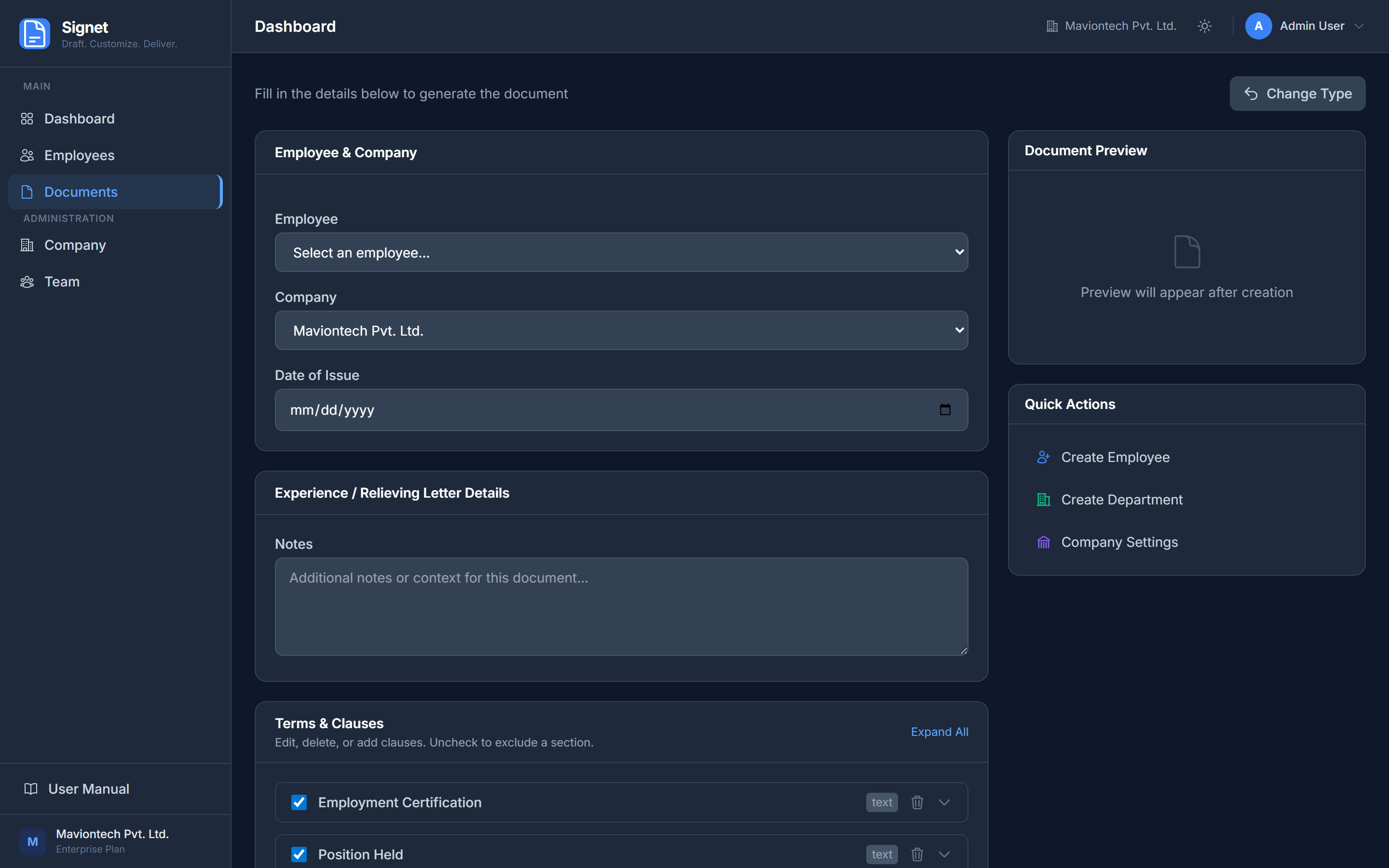Screen dimensions: 1389x868
Task: Click the Expand All link
Action: [x=939, y=732]
